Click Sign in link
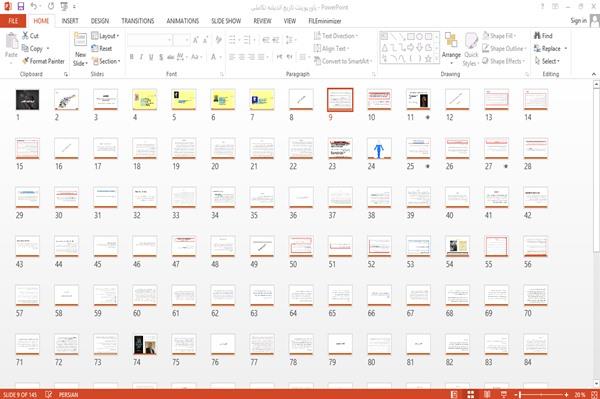 [x=578, y=21]
